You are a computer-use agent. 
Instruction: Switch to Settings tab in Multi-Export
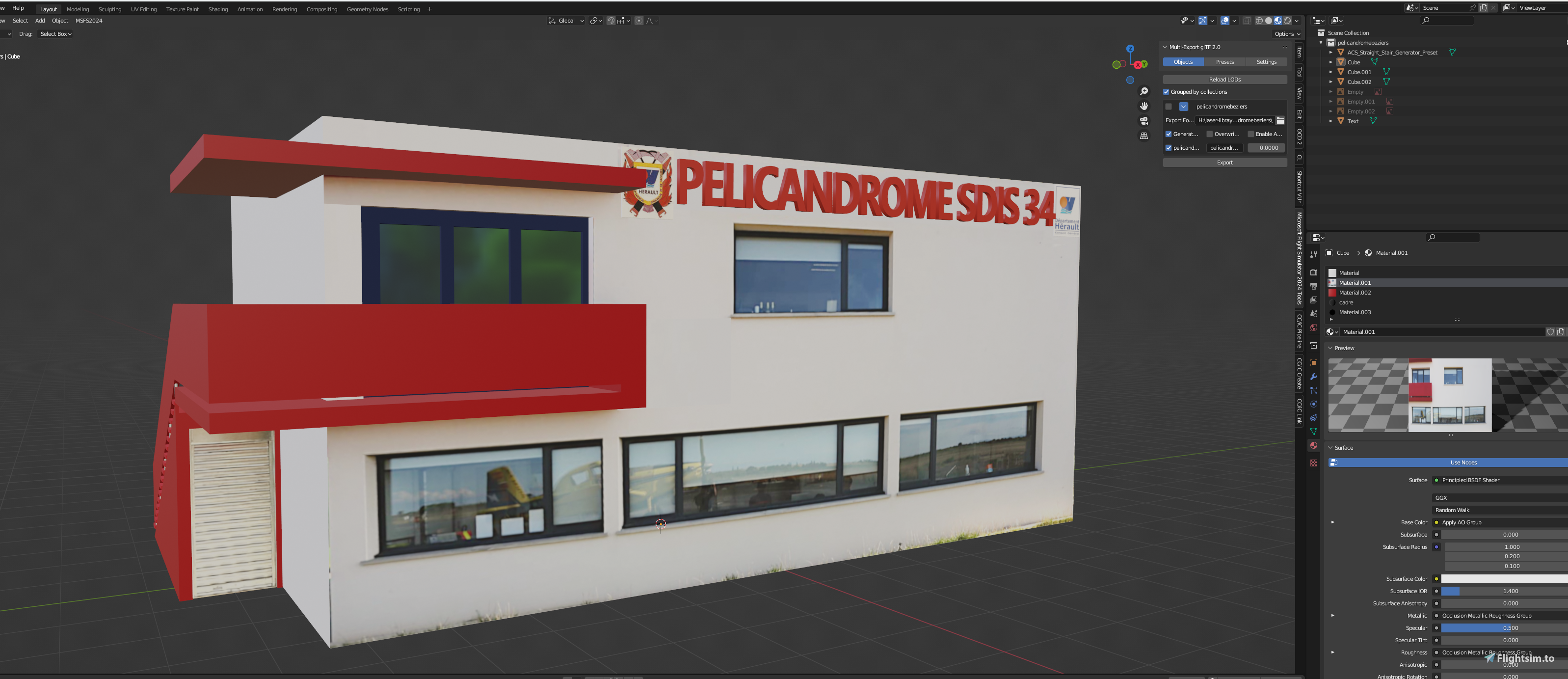(1266, 62)
